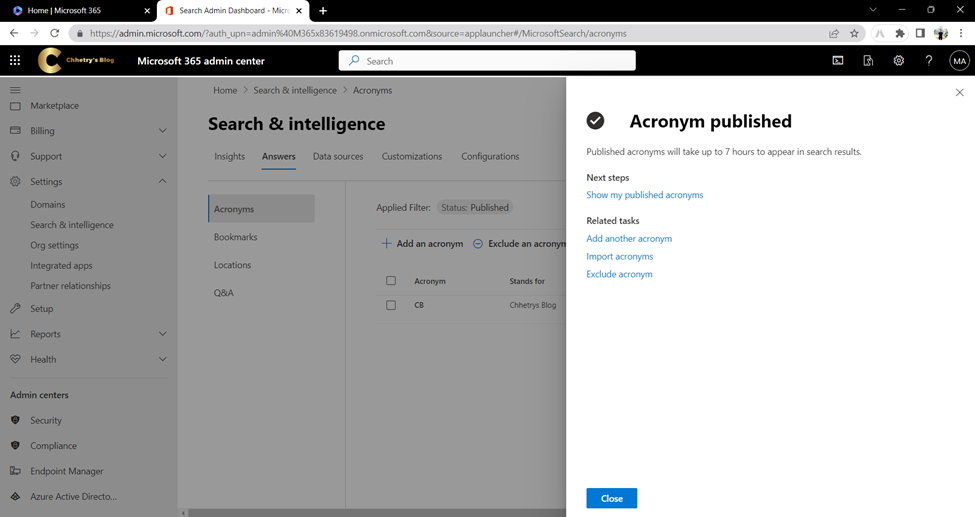The width and height of the screenshot is (975, 517).
Task: Open browser tab search dropdown
Action: [x=872, y=10]
